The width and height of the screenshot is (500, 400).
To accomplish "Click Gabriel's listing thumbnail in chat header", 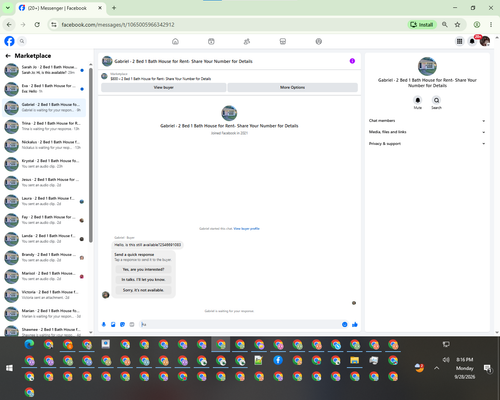I will tap(107, 61).
